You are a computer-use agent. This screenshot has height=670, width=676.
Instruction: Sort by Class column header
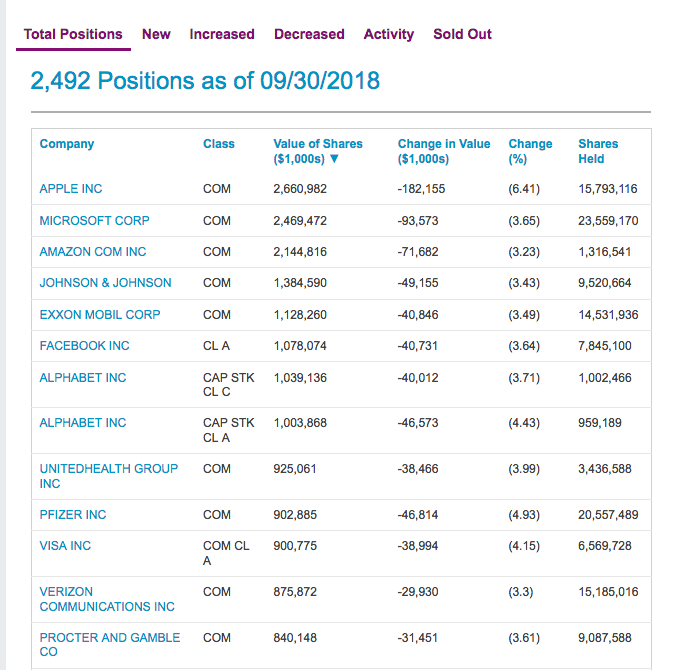218,144
